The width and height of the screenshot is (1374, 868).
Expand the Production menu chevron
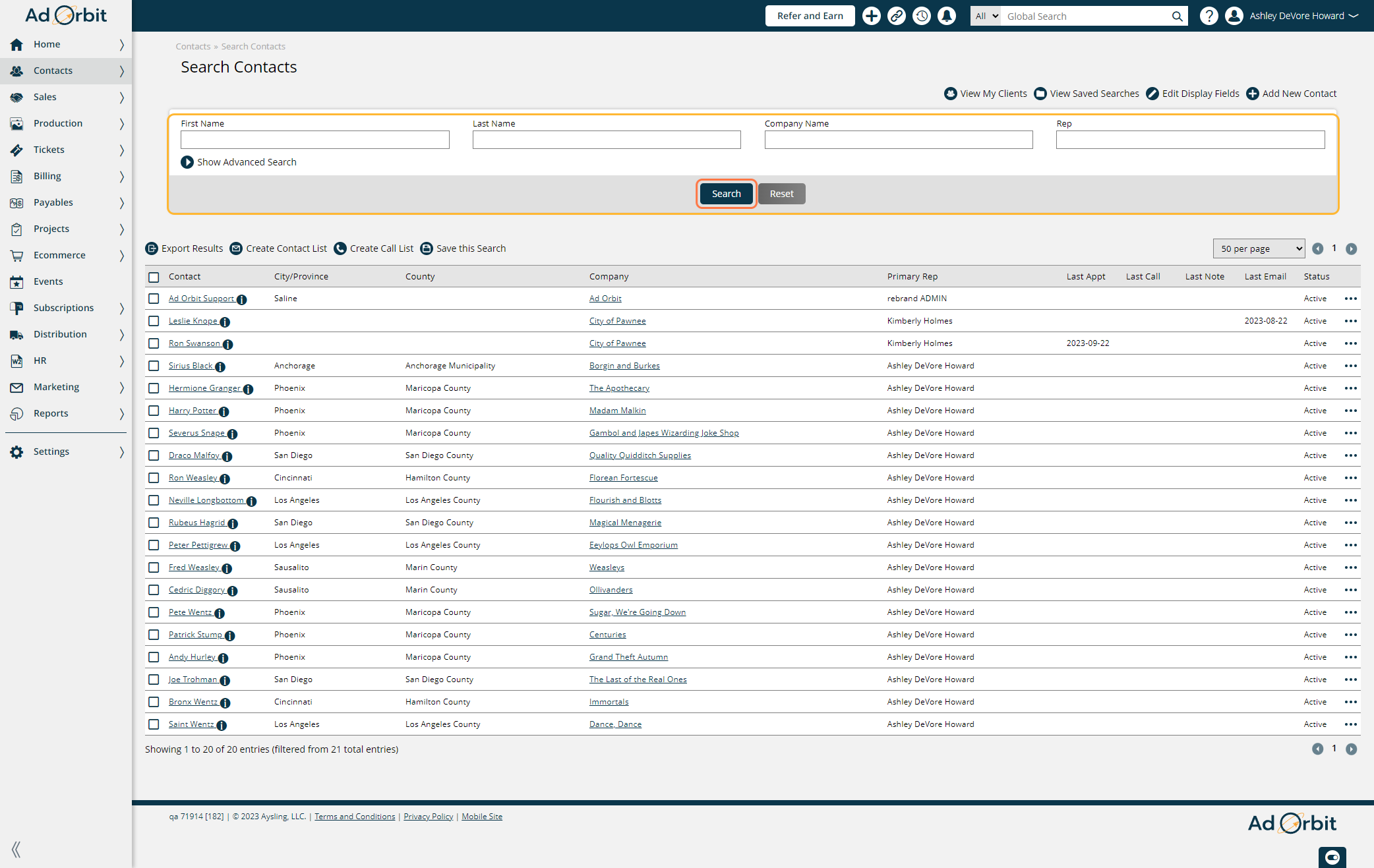point(121,123)
